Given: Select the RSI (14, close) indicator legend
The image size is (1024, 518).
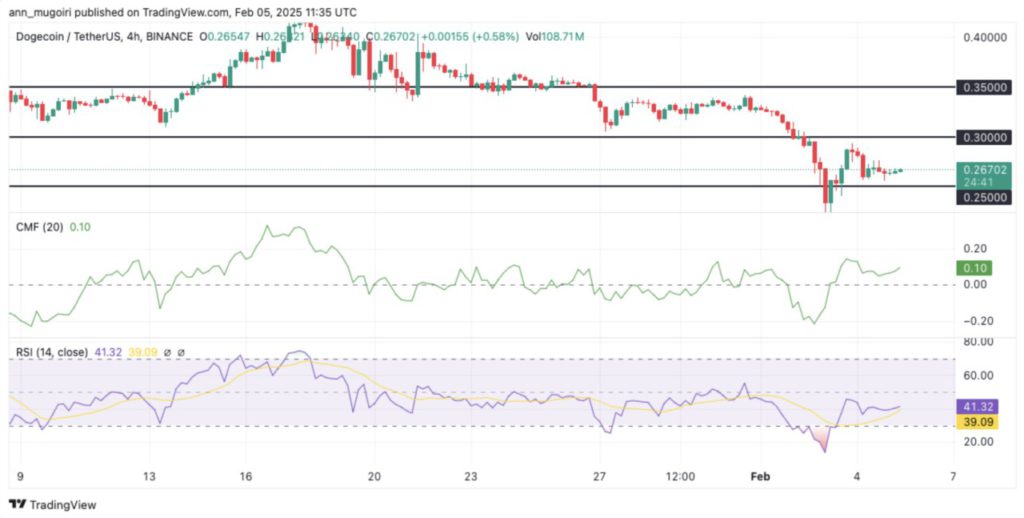Looking at the screenshot, I should [x=52, y=353].
